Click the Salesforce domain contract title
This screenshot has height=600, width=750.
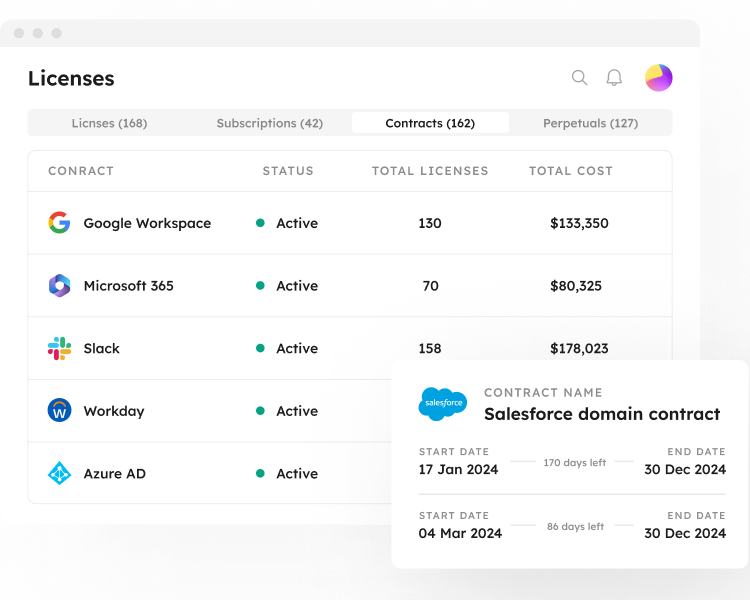(602, 414)
